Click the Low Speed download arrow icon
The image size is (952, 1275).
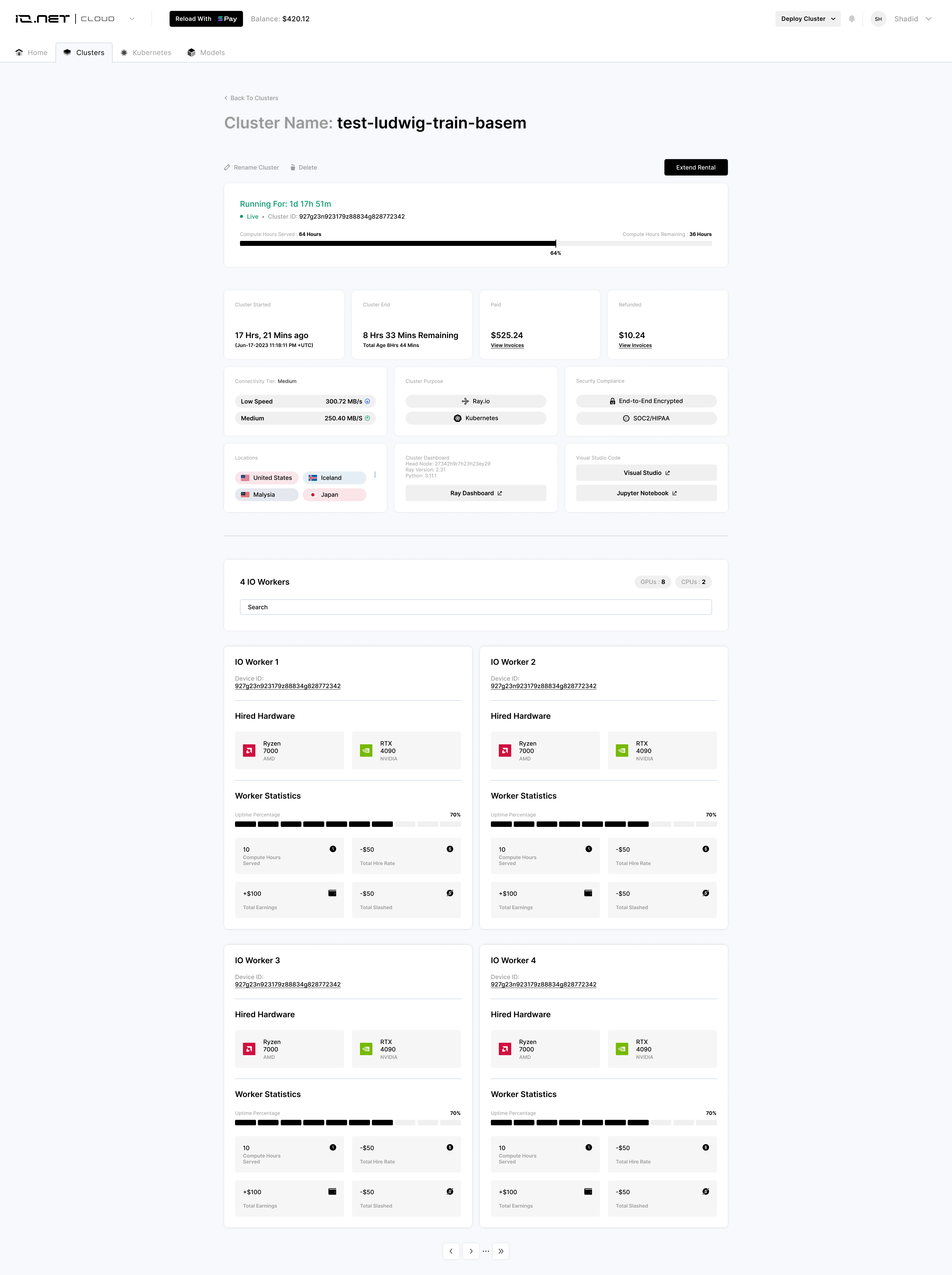point(368,402)
